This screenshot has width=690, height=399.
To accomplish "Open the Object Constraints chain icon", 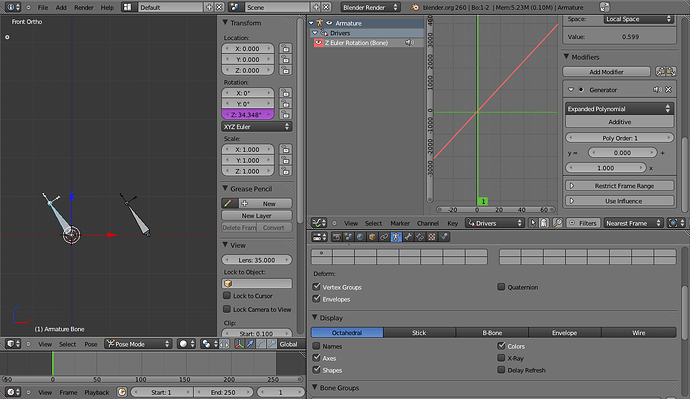I will point(384,237).
